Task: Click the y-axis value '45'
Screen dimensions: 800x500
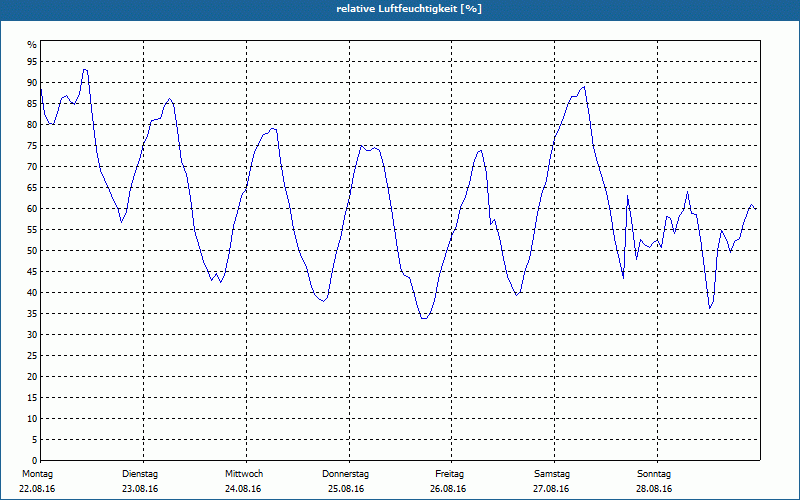Action: (32, 271)
